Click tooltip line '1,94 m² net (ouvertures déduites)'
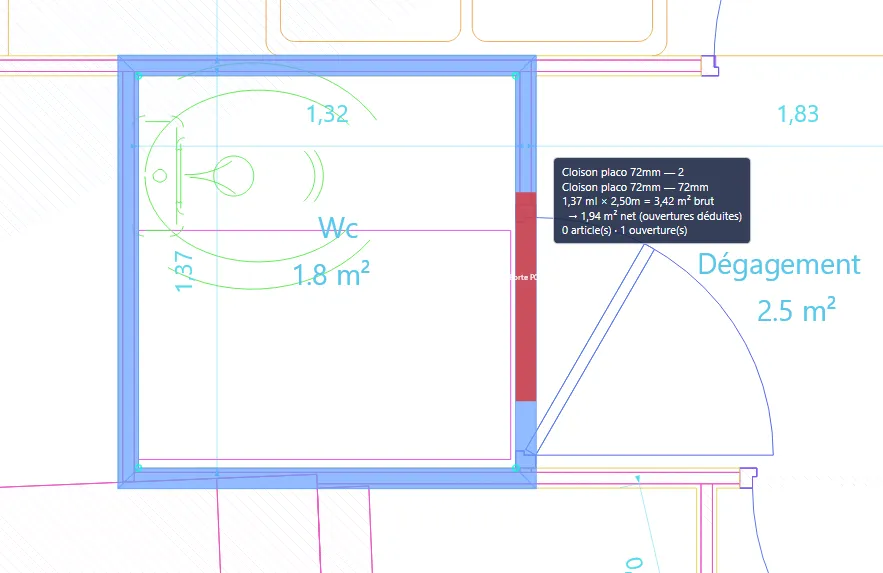 pyautogui.click(x=654, y=216)
